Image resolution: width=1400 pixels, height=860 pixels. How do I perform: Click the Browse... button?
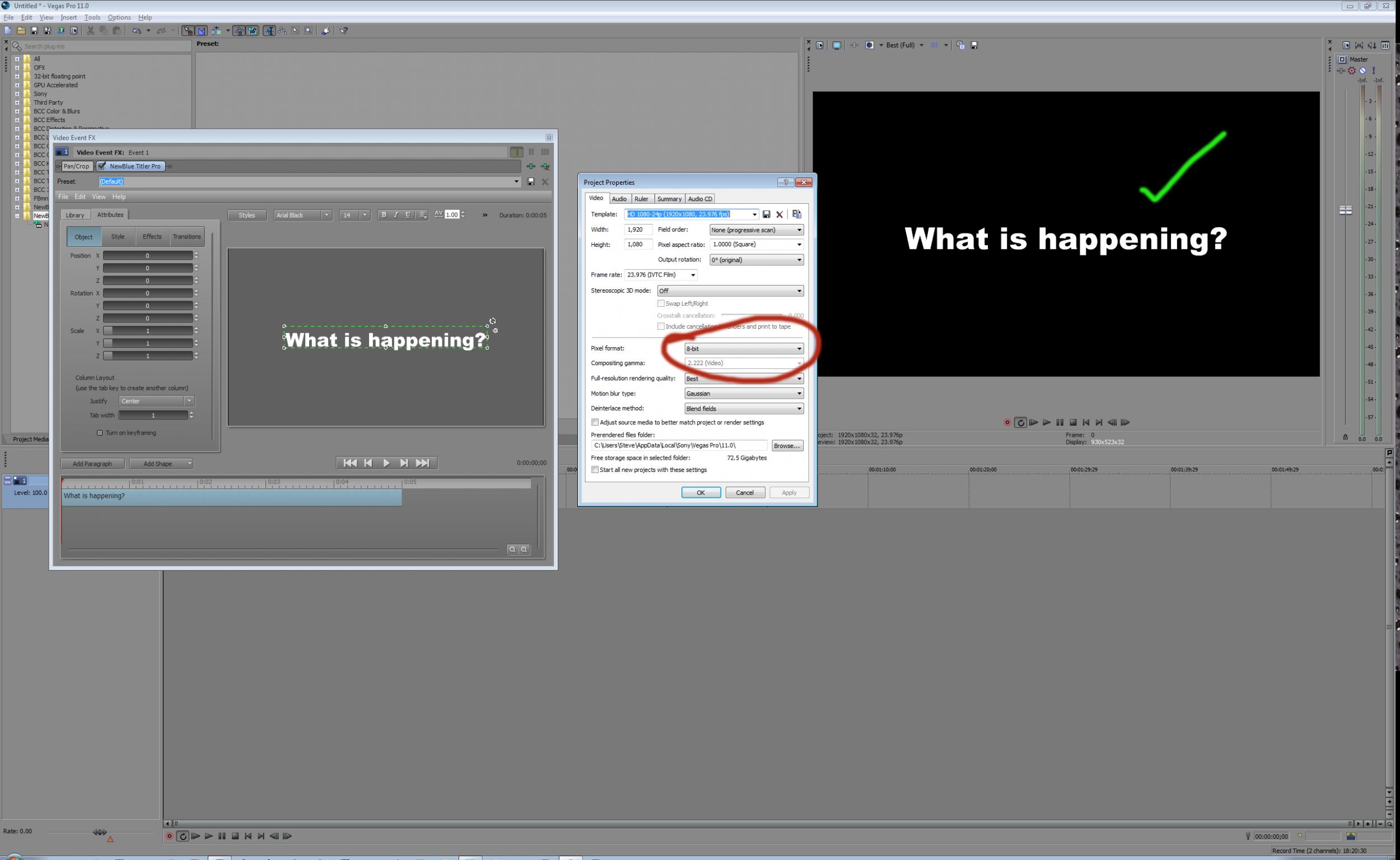[787, 446]
